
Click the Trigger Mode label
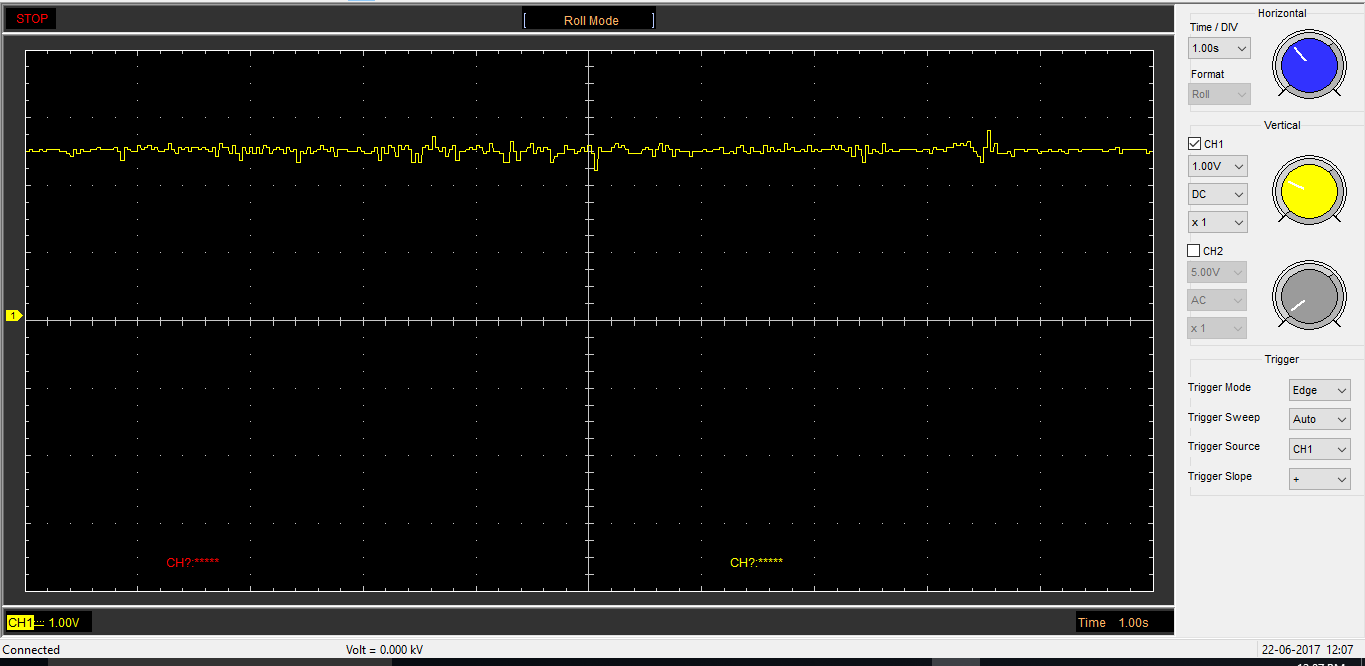point(1219,387)
